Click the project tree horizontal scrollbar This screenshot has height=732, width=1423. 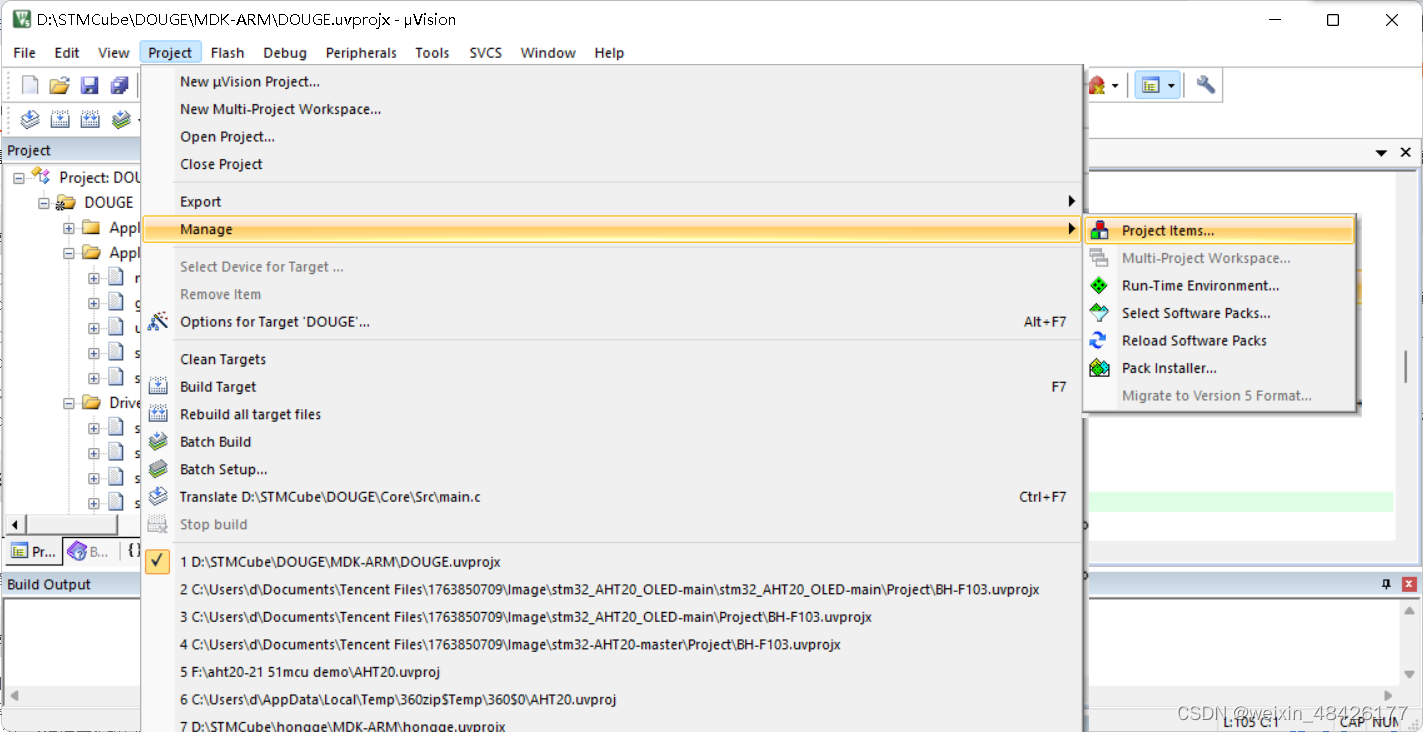(x=72, y=525)
